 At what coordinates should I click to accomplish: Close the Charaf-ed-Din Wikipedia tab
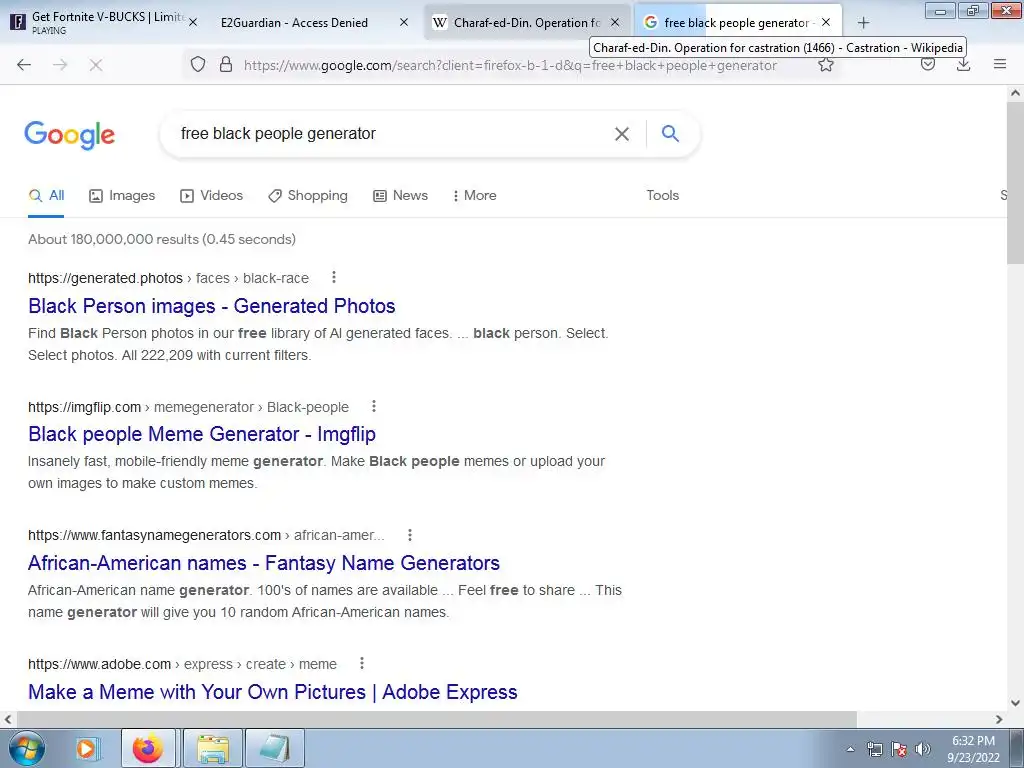click(x=615, y=22)
